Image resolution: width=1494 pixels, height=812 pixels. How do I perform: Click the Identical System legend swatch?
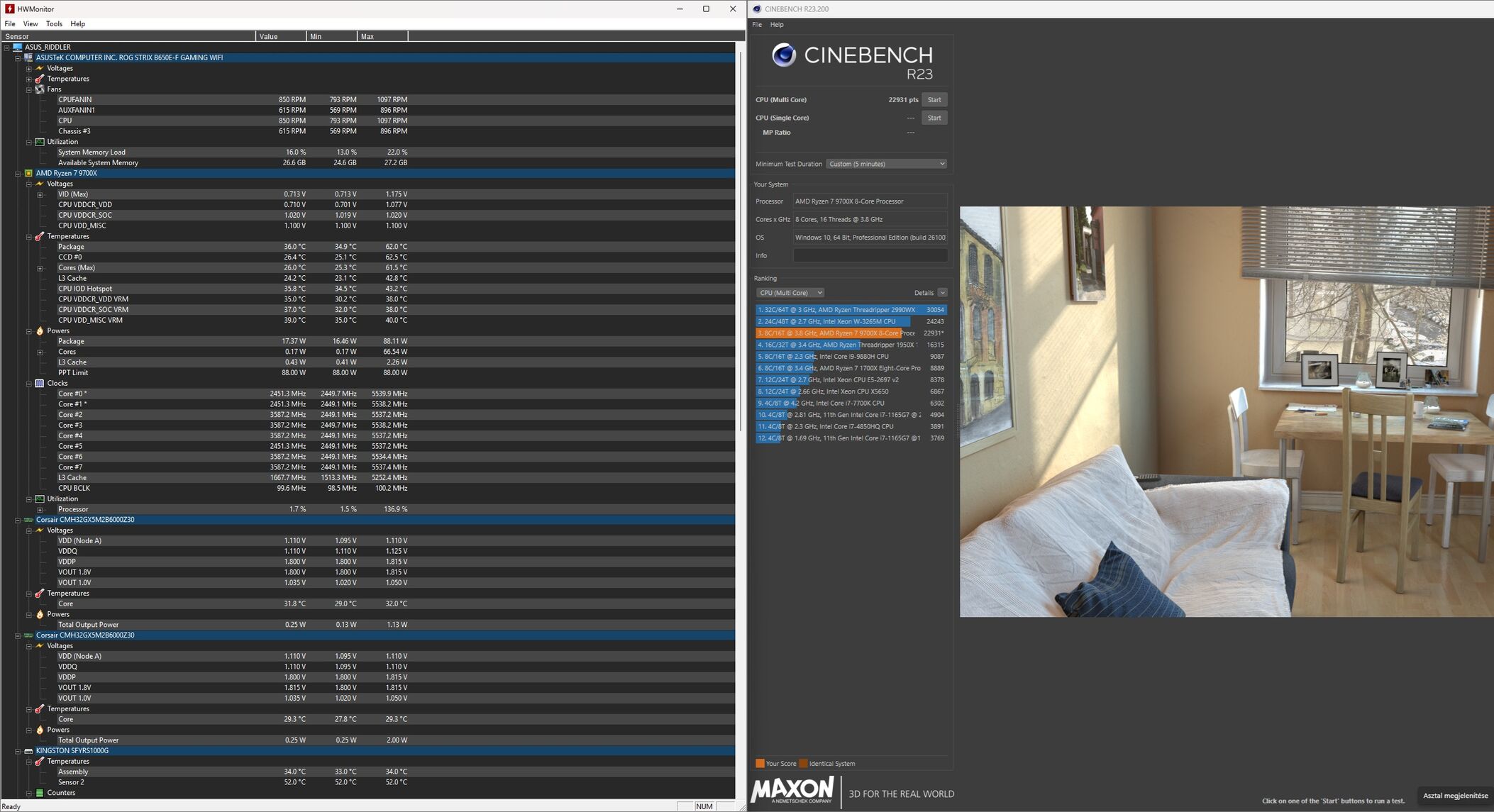[803, 764]
